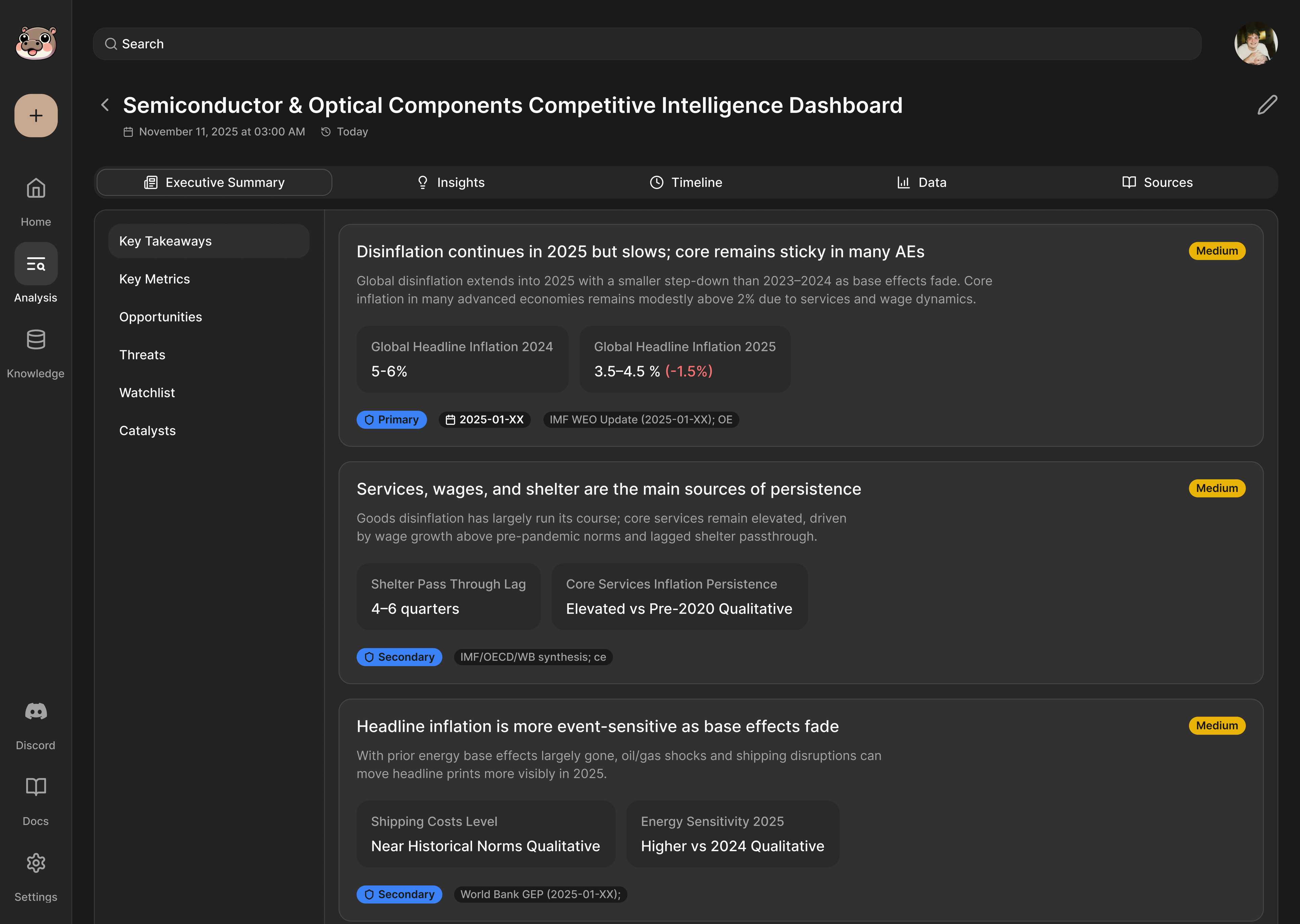Click inside the Search field

coord(647,44)
